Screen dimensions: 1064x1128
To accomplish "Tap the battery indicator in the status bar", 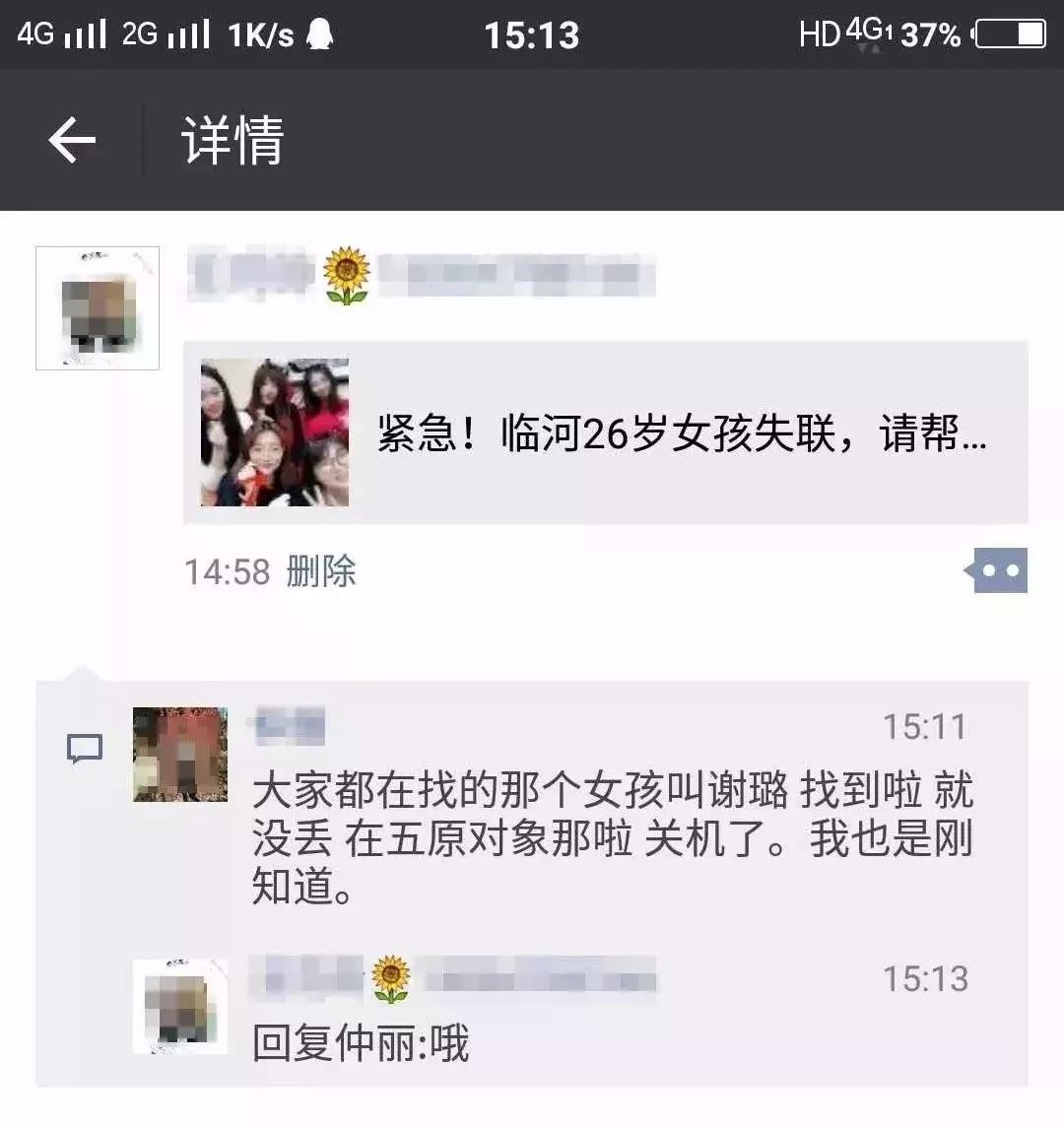I will pos(1010,33).
